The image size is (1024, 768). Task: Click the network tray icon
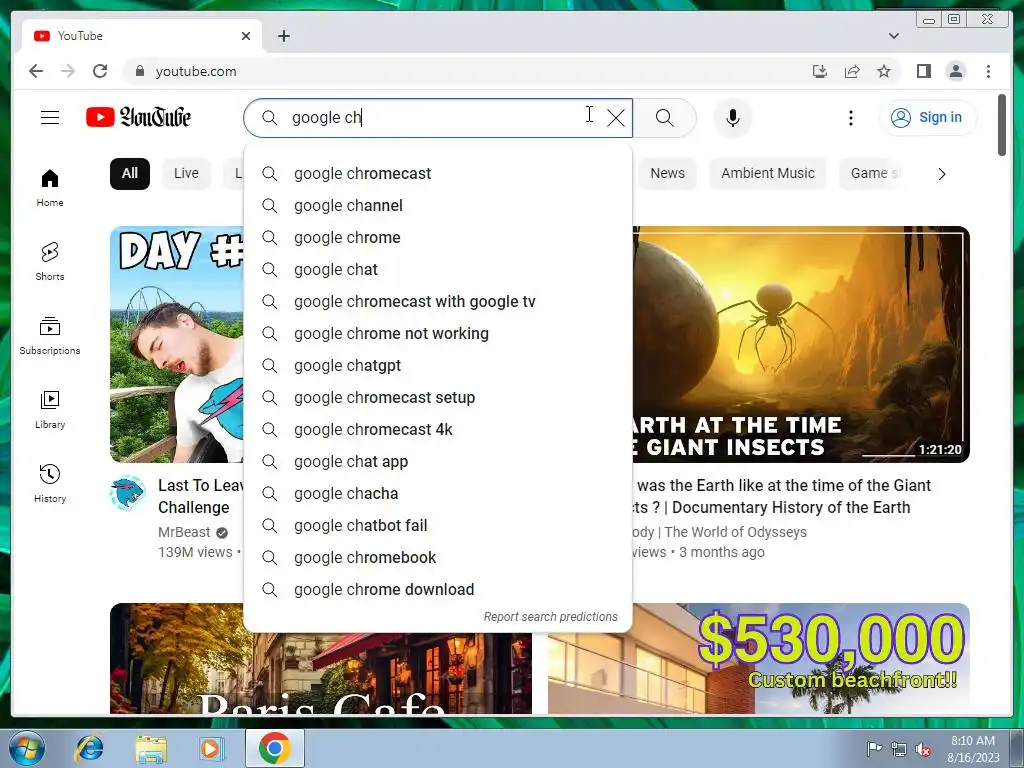click(899, 749)
